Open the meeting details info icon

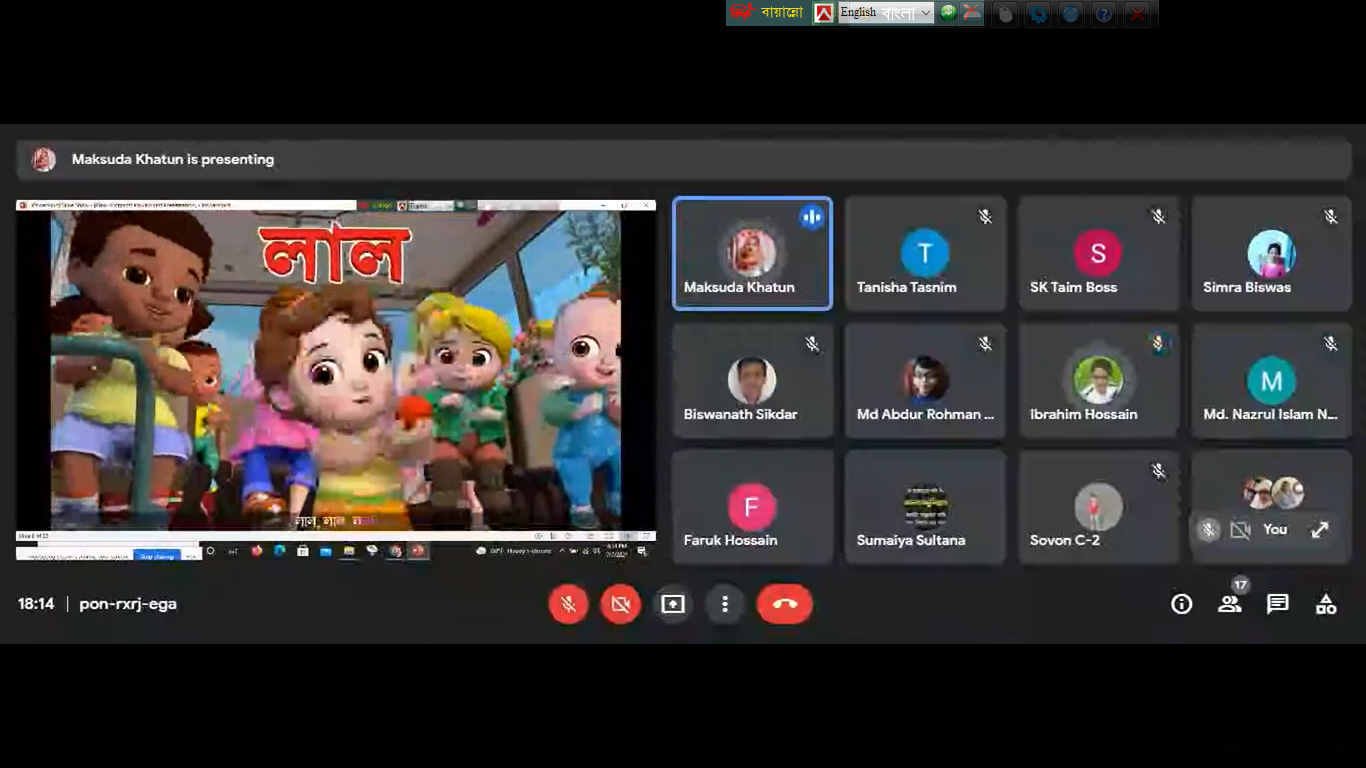tap(1182, 604)
